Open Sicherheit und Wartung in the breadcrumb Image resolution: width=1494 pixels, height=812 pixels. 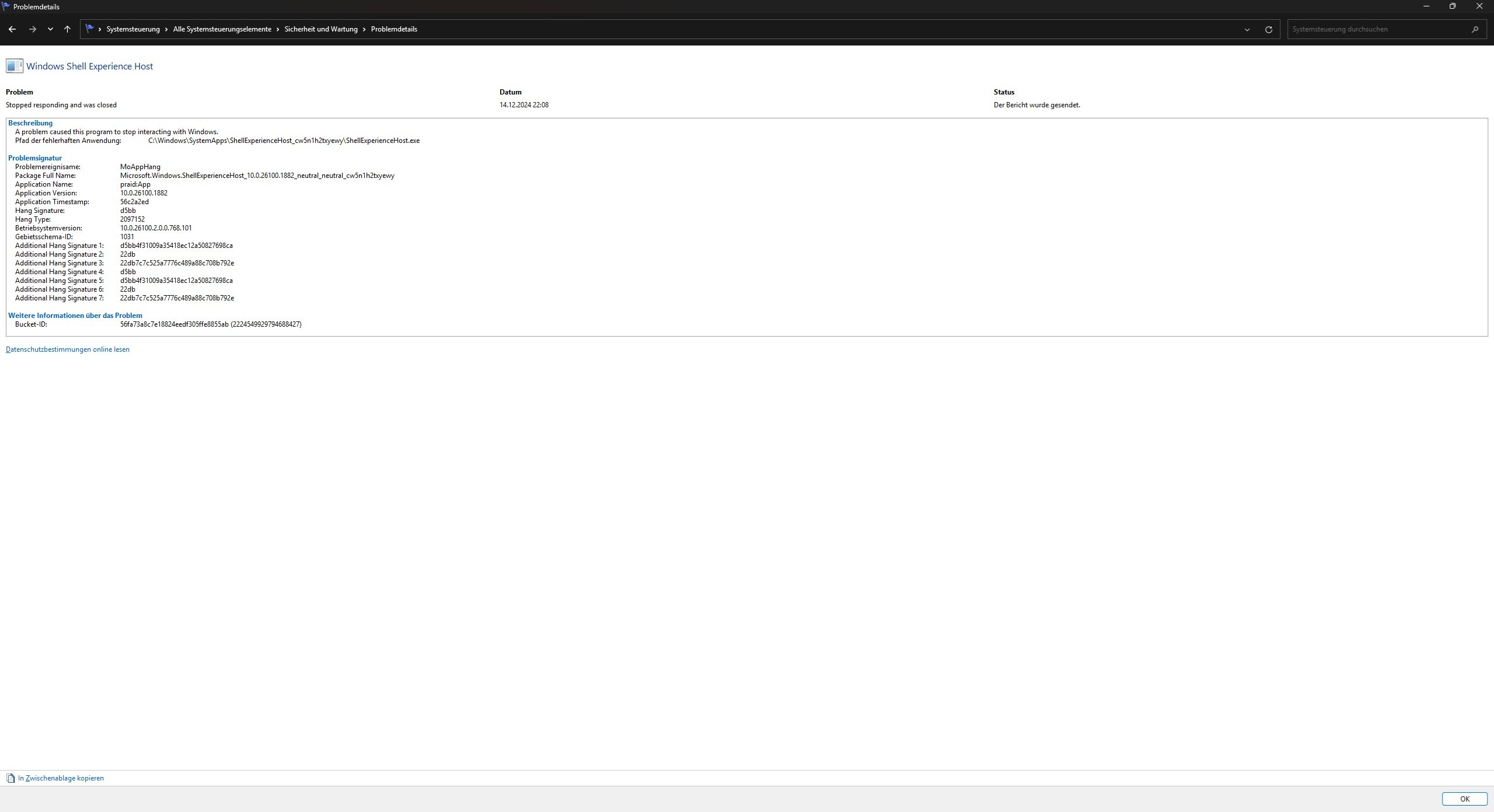(320, 29)
